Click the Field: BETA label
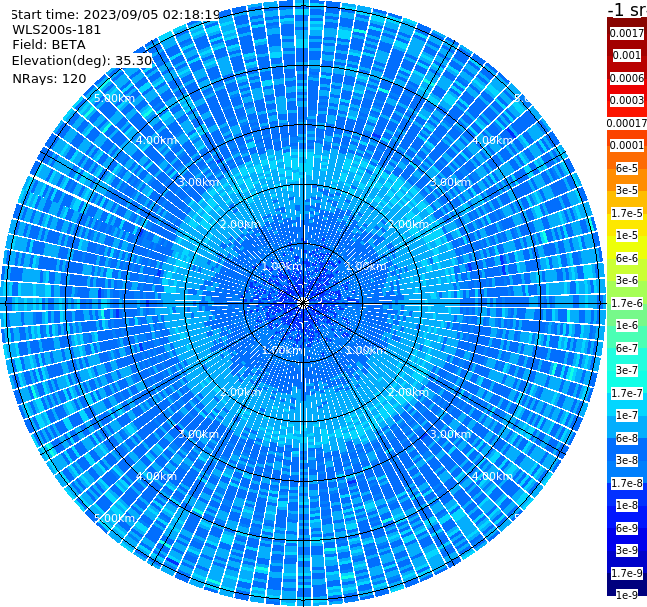The height and width of the screenshot is (607, 647). [49, 45]
